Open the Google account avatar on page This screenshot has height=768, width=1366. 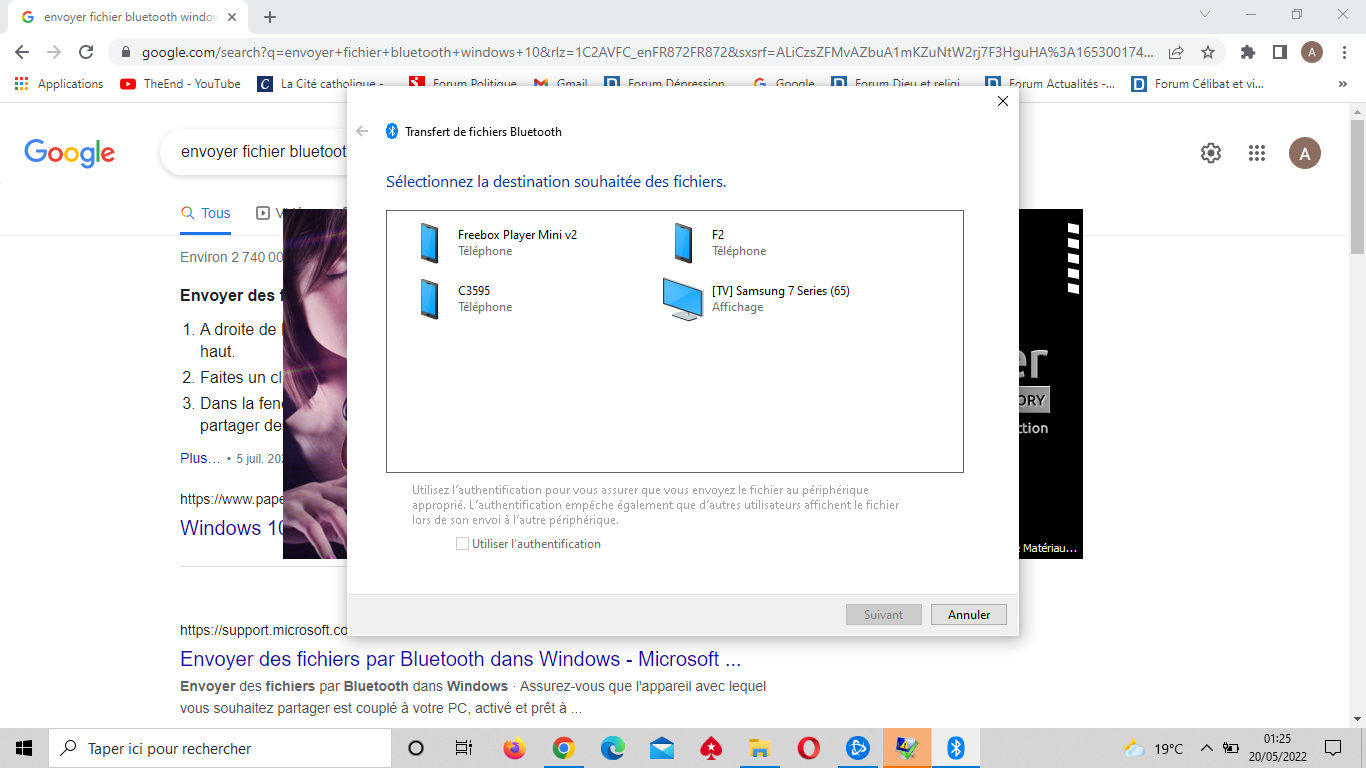tap(1305, 153)
